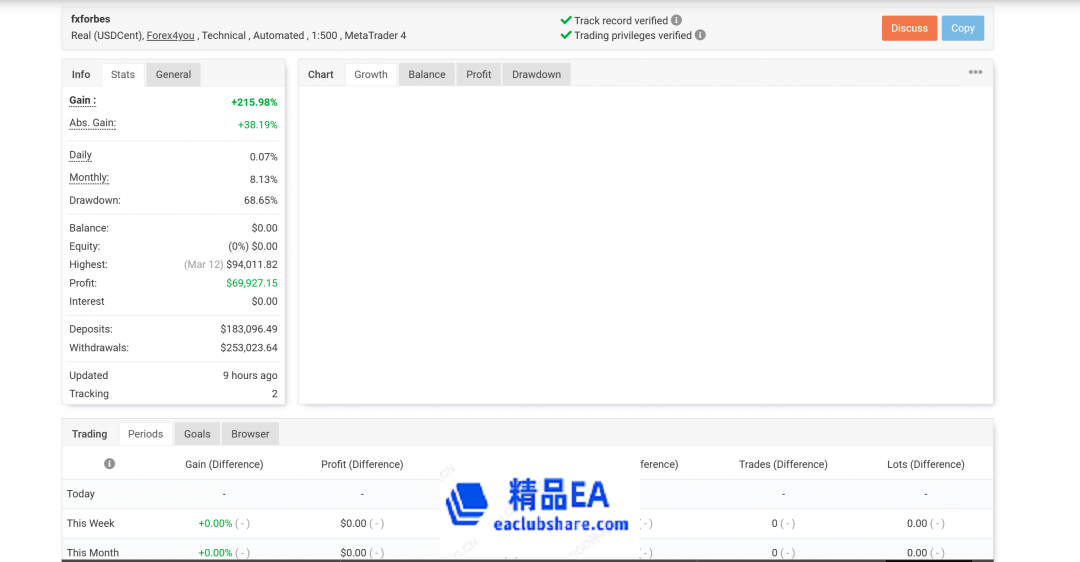This screenshot has width=1080, height=562.
Task: Click info icon in Periods table header
Action: [110, 464]
